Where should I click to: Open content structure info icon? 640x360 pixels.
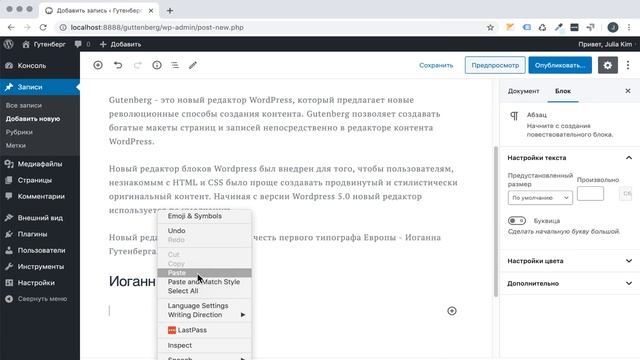point(157,65)
